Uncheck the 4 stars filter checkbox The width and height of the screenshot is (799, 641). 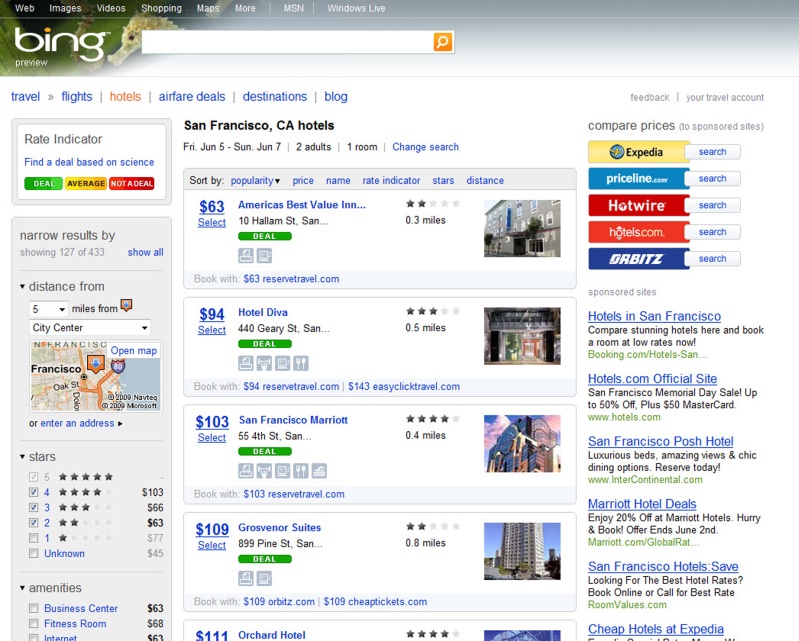(x=34, y=492)
